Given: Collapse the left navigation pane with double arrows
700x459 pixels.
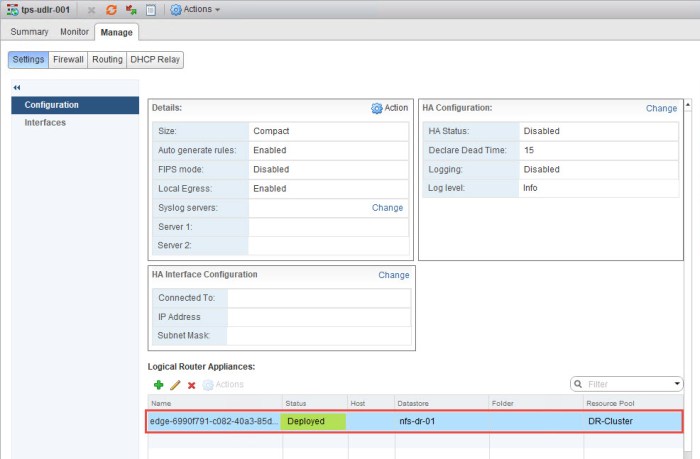Looking at the screenshot, I should point(17,87).
